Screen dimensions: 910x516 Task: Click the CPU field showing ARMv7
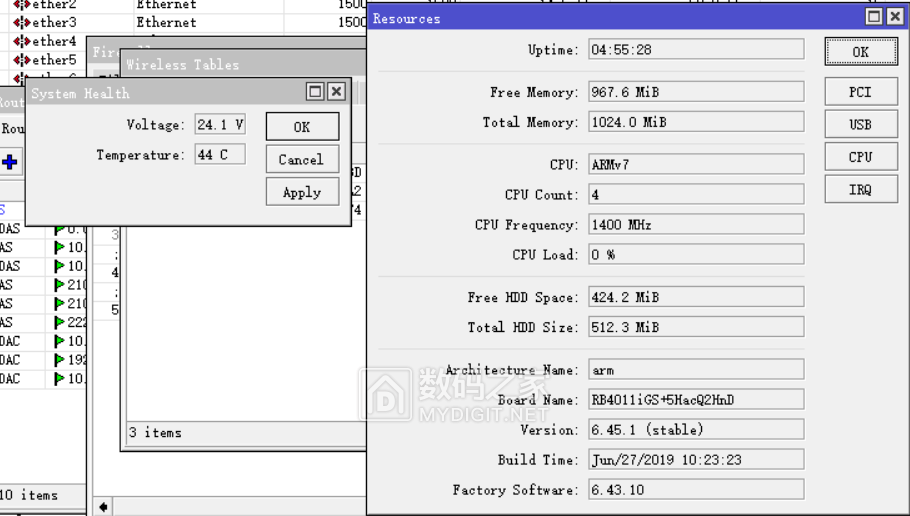pyautogui.click(x=696, y=164)
